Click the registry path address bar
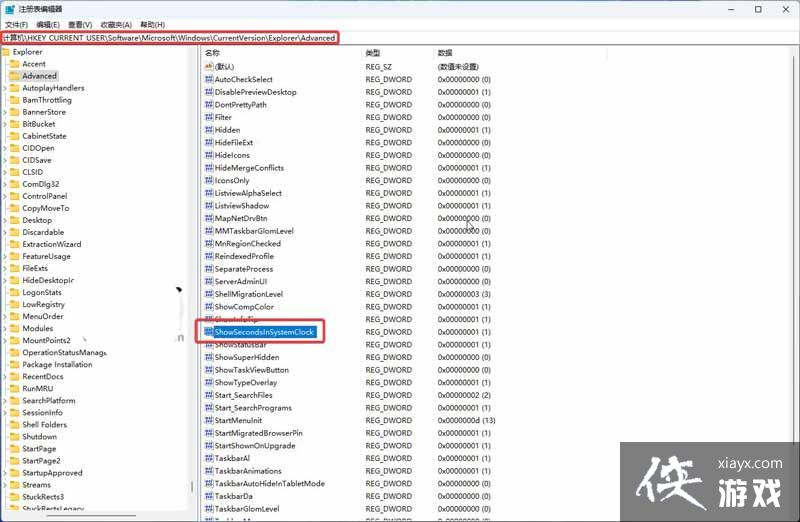The width and height of the screenshot is (800, 522). coord(169,38)
